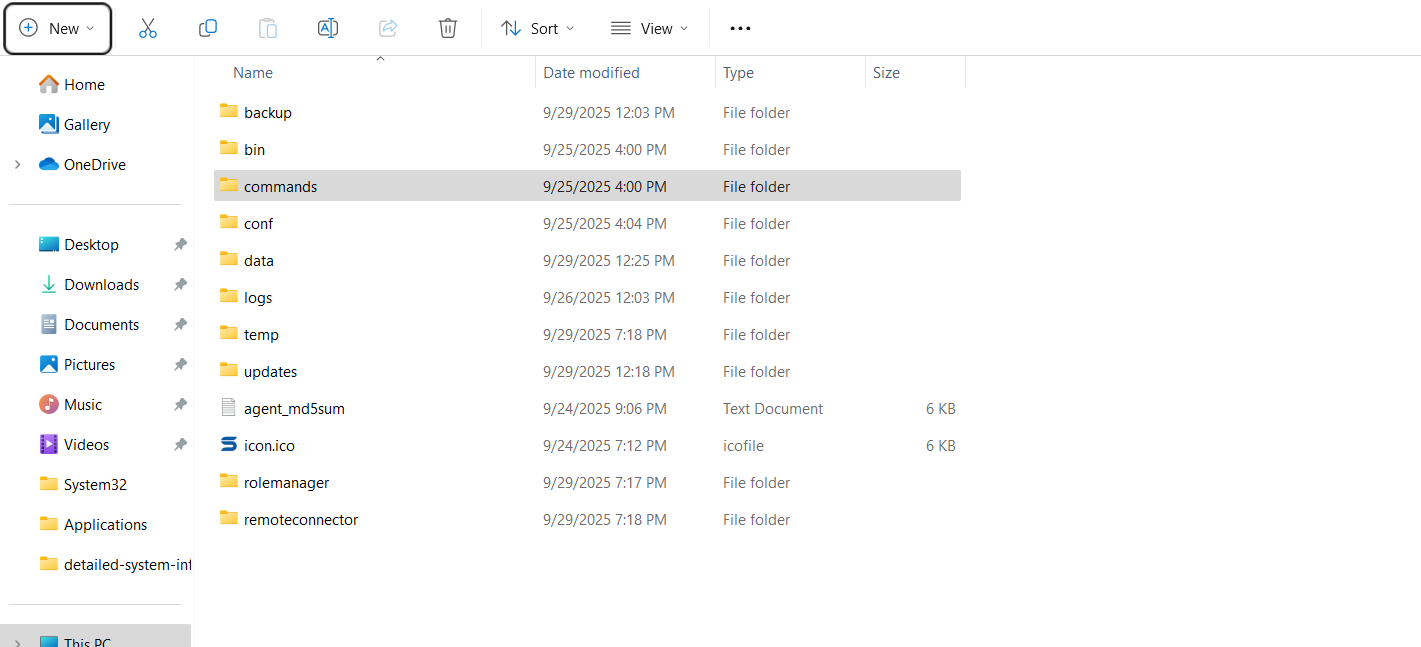Click the Delete trash icon
Viewport: 1421px width, 647px height.
(x=448, y=28)
